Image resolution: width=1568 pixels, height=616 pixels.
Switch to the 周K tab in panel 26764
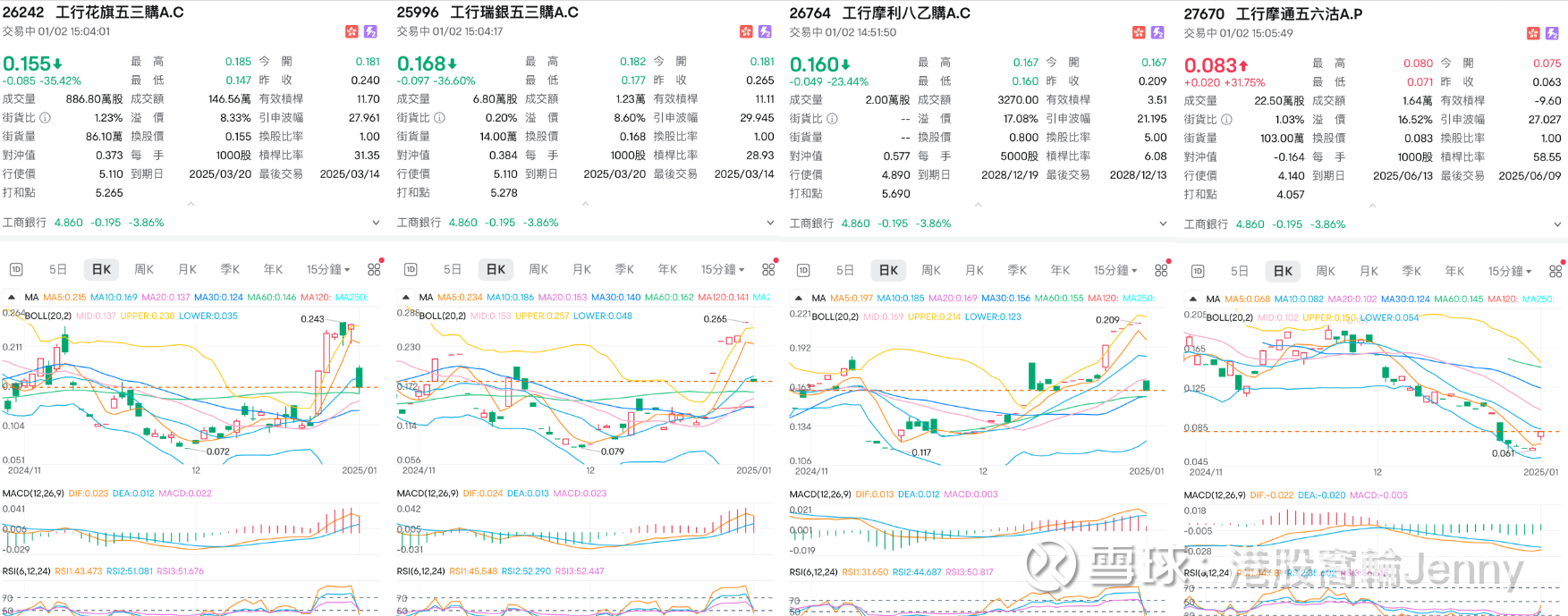(931, 270)
